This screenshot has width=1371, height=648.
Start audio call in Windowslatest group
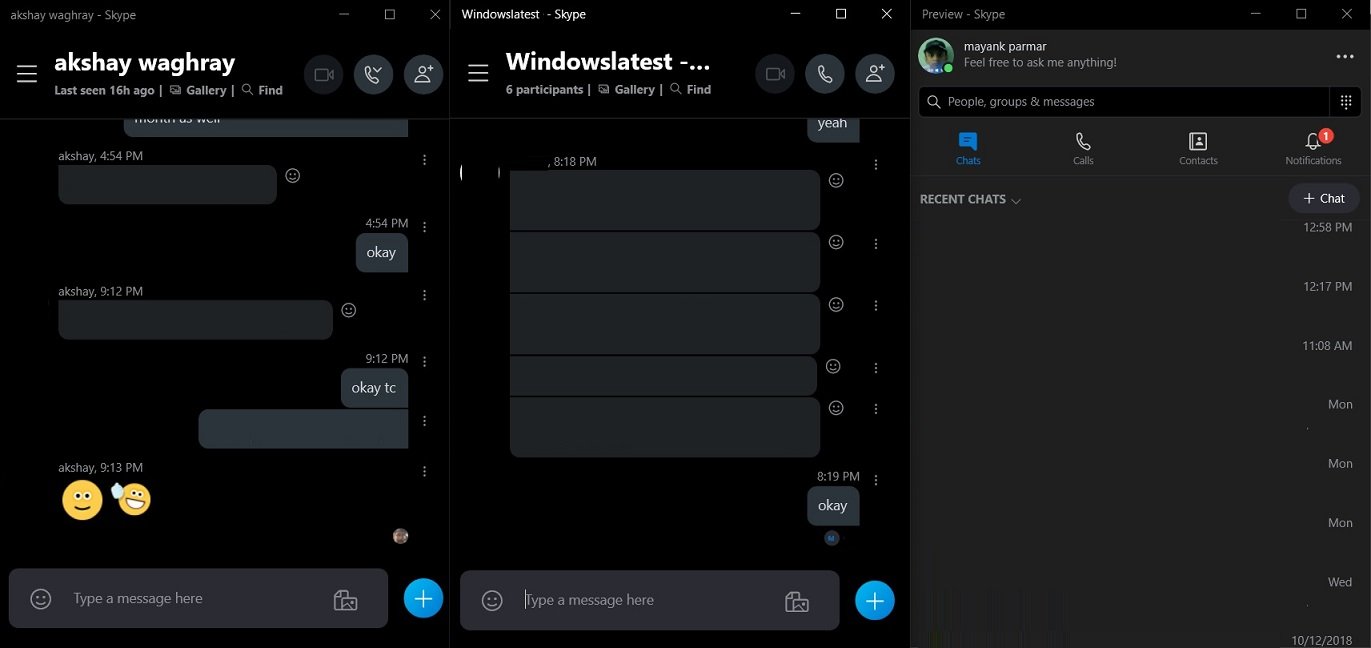[825, 74]
